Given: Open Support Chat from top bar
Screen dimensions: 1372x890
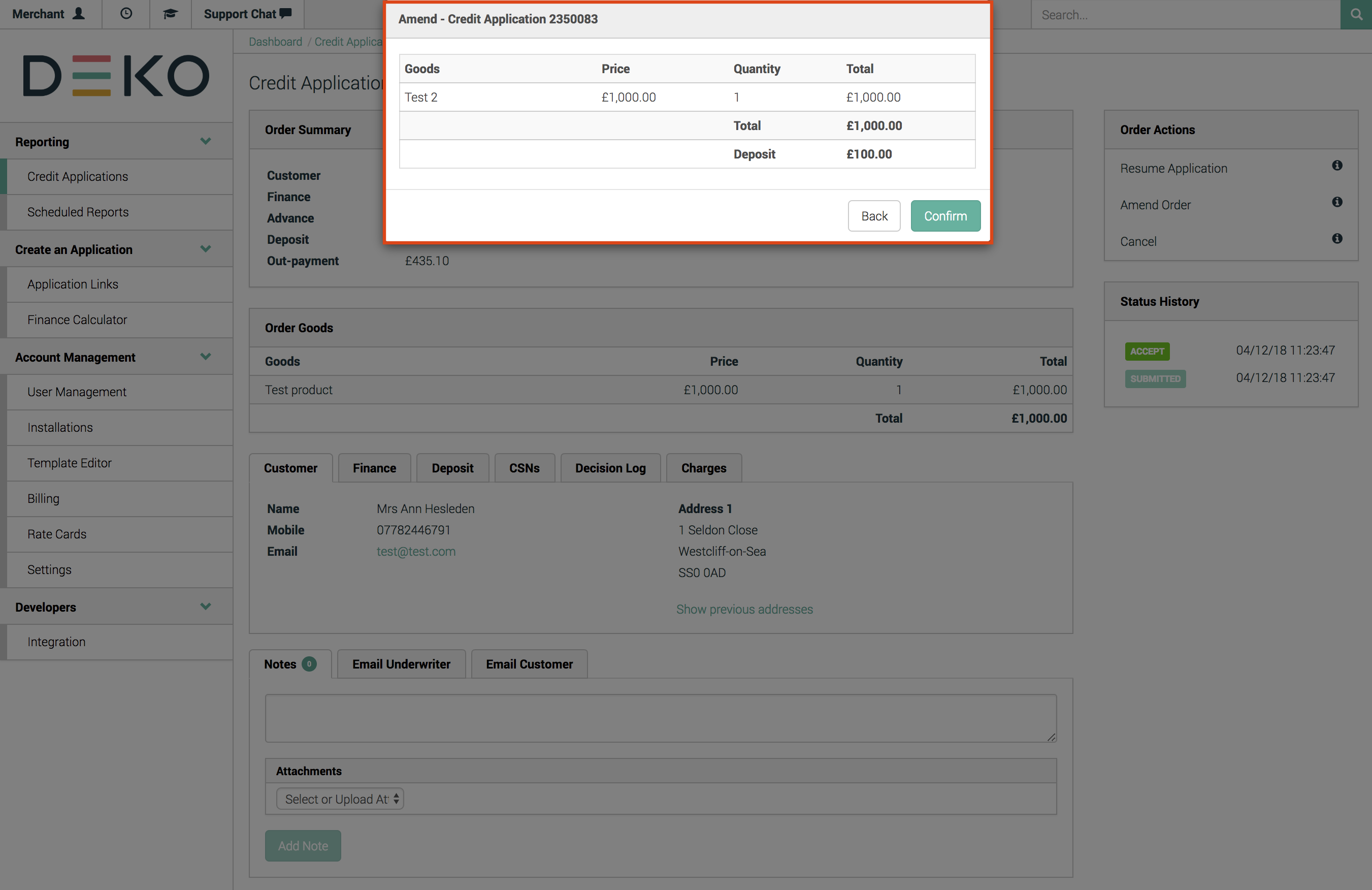Looking at the screenshot, I should coord(247,14).
